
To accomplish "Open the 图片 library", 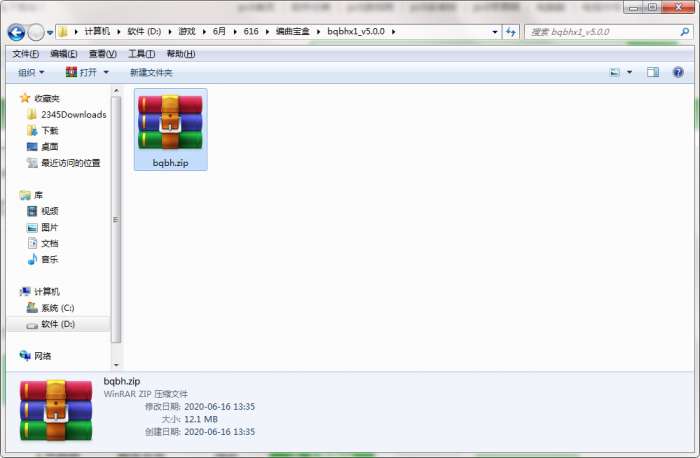I will pyautogui.click(x=43, y=227).
